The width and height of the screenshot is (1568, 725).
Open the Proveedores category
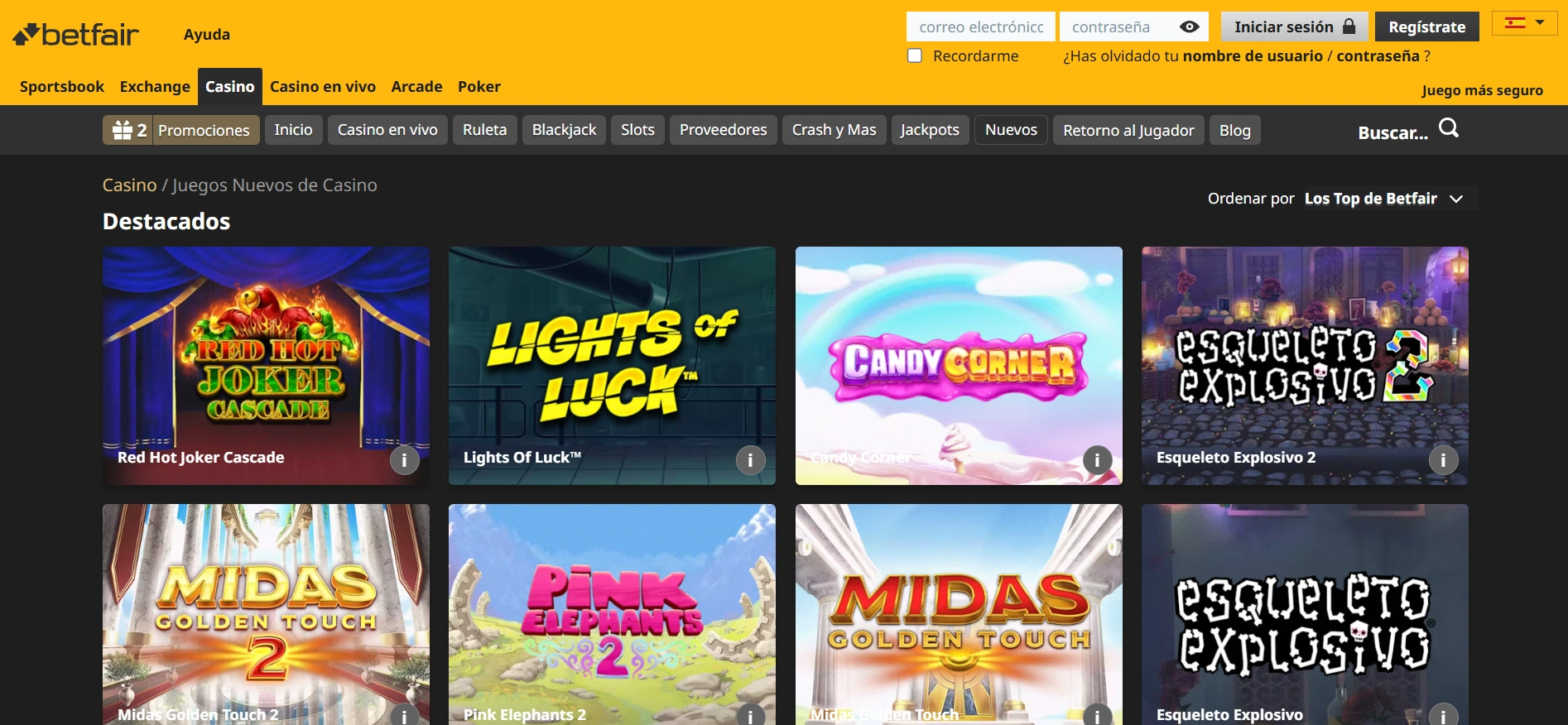[x=724, y=130]
